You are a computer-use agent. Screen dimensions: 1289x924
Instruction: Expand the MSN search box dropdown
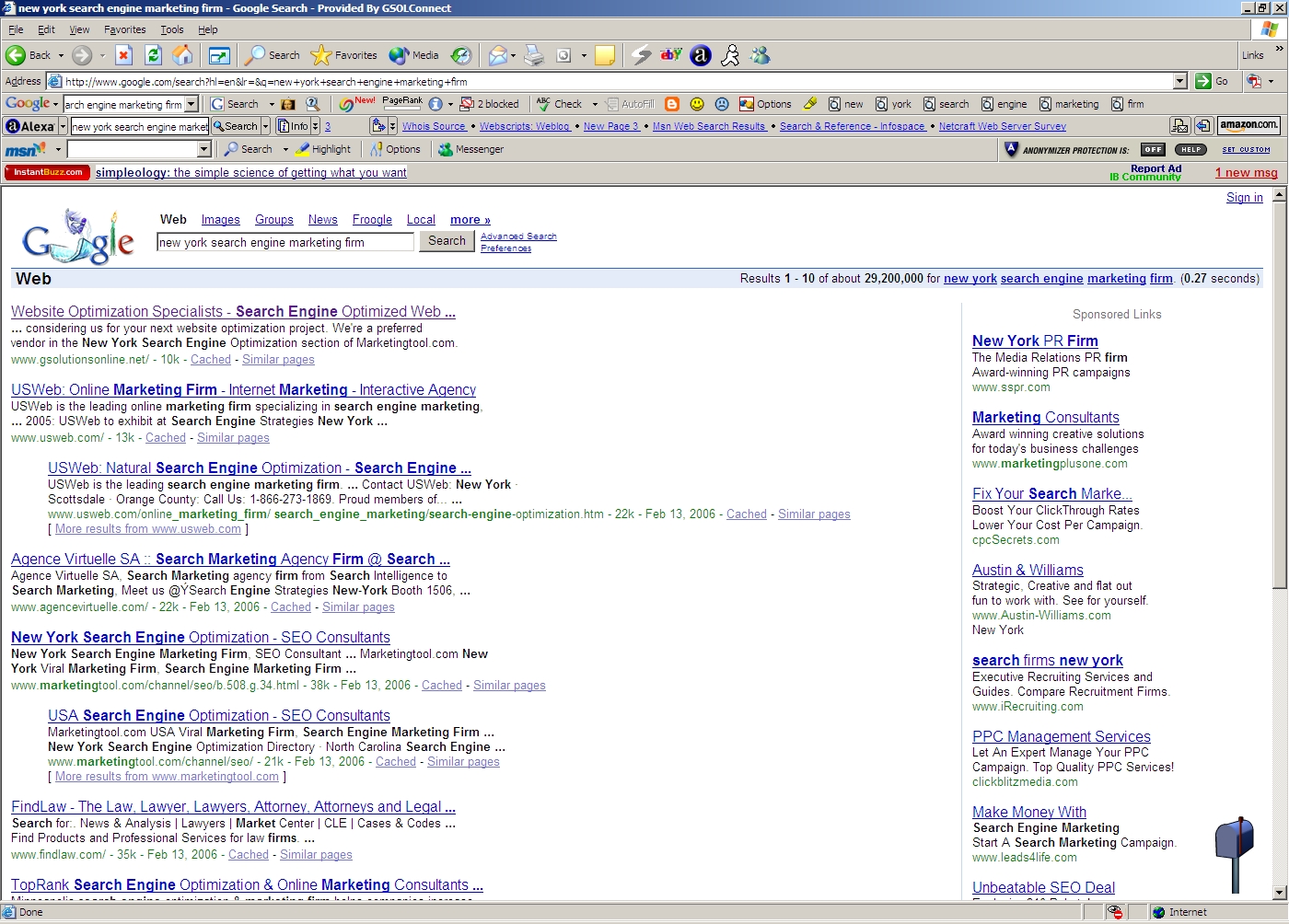[x=204, y=149]
